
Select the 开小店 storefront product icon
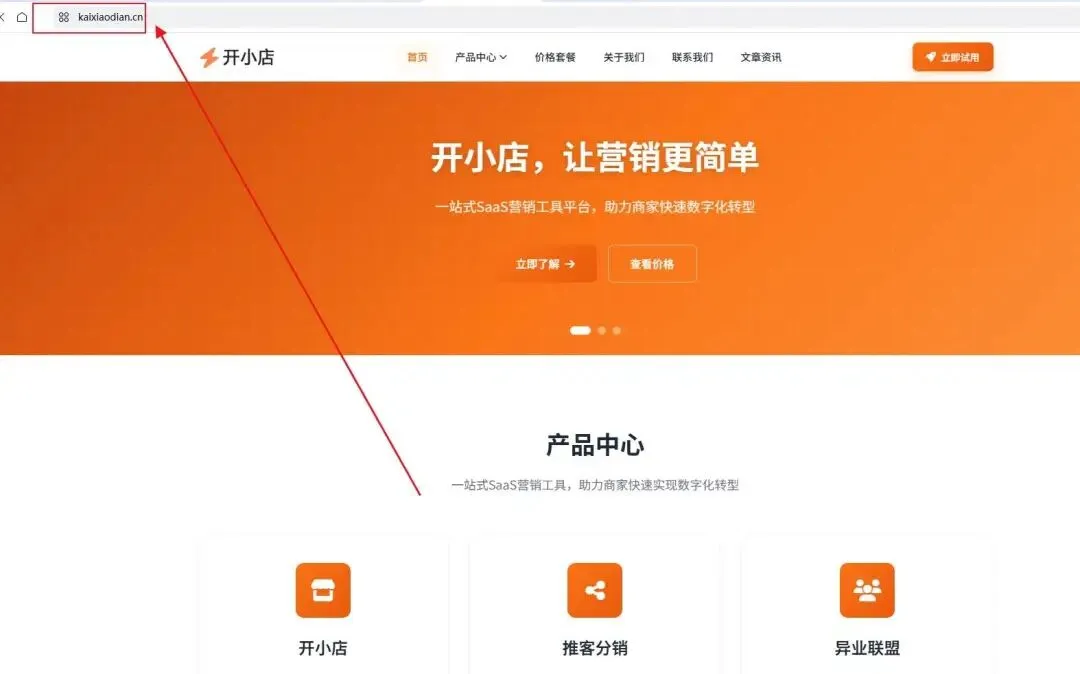(322, 590)
